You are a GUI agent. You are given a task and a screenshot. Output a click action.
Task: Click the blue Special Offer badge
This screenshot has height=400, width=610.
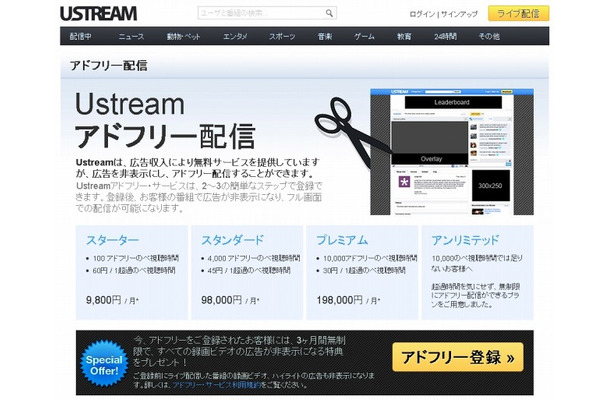coord(104,363)
